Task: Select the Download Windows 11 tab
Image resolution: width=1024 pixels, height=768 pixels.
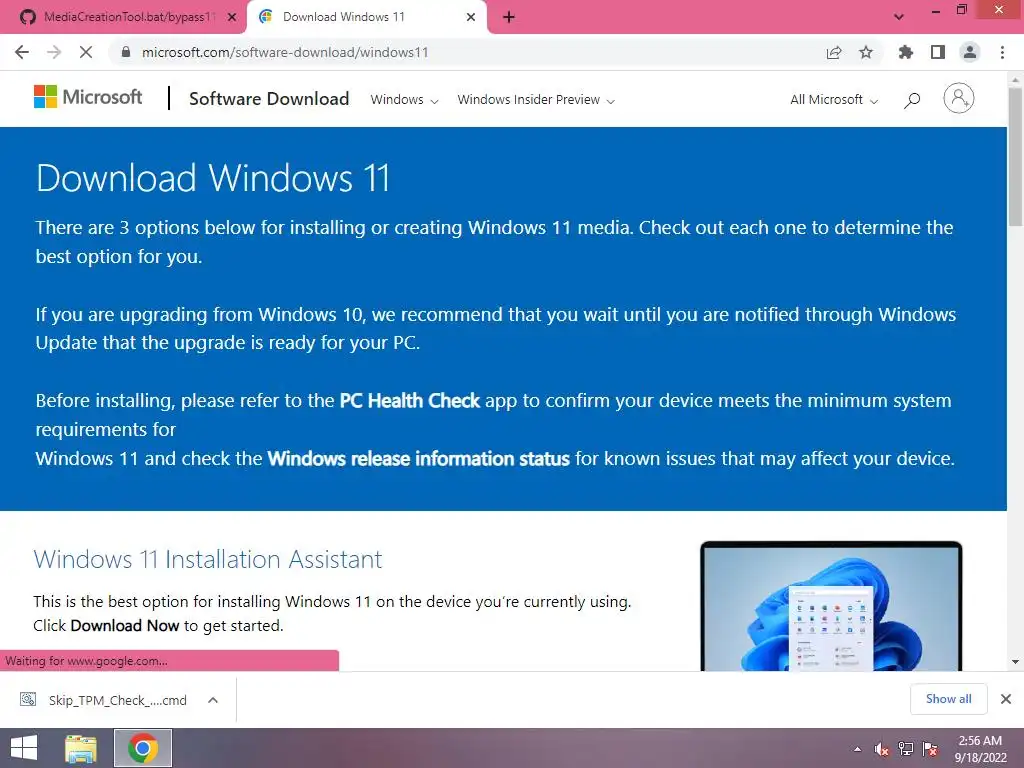Action: [366, 17]
